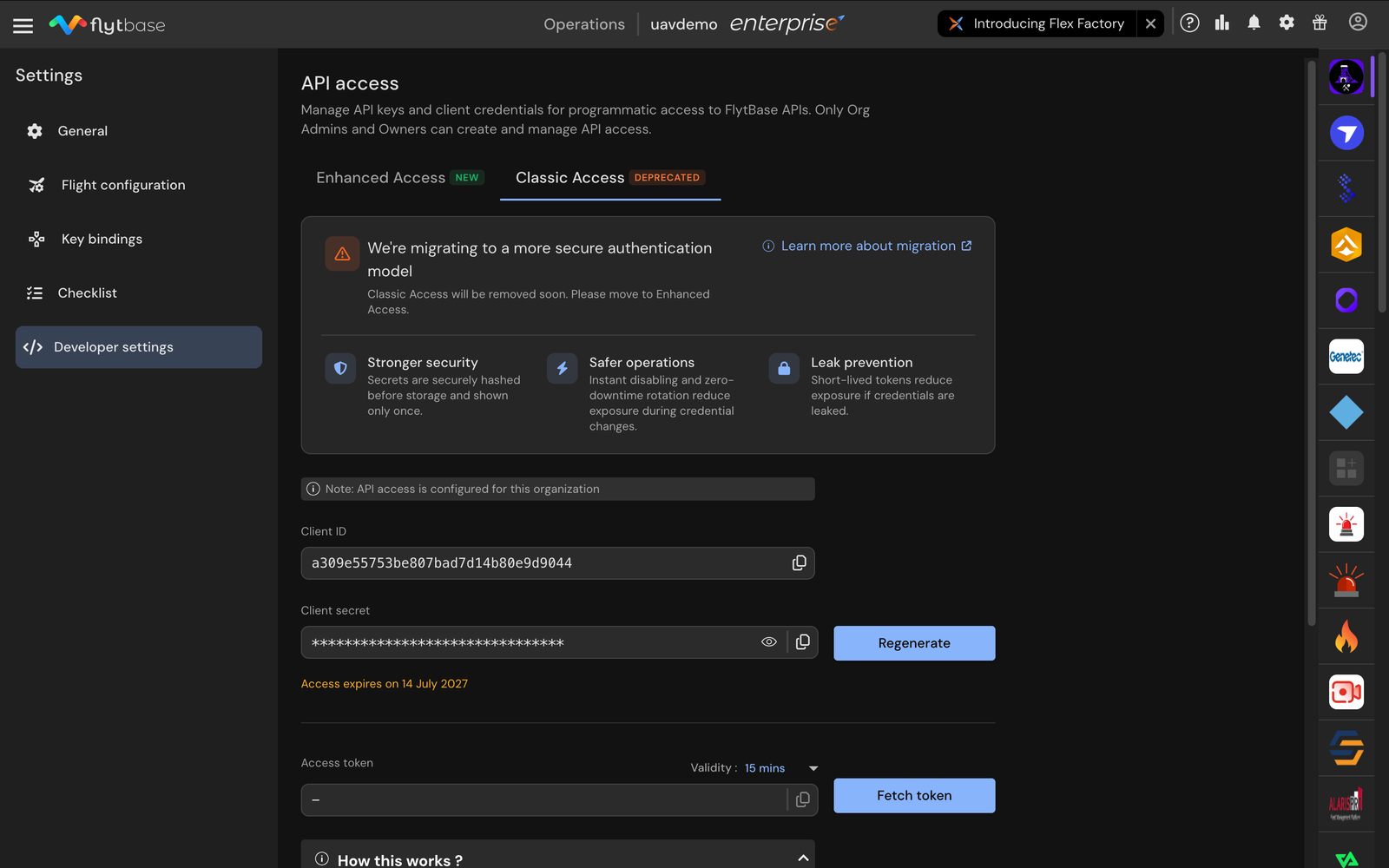The height and width of the screenshot is (868, 1389).
Task: Open the gray add-apps grid icon
Action: pyautogui.click(x=1346, y=469)
